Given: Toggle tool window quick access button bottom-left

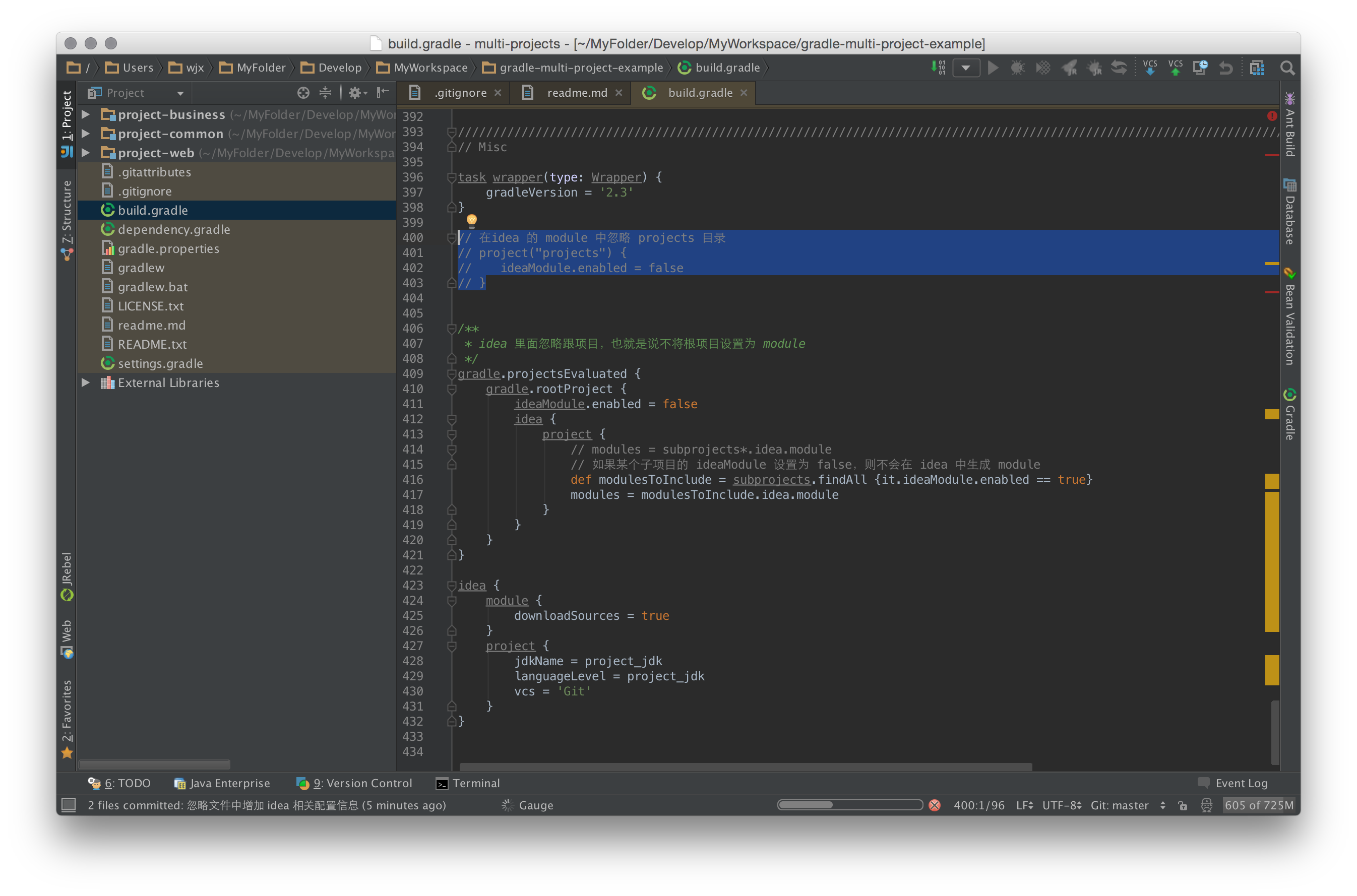Looking at the screenshot, I should pyautogui.click(x=69, y=805).
